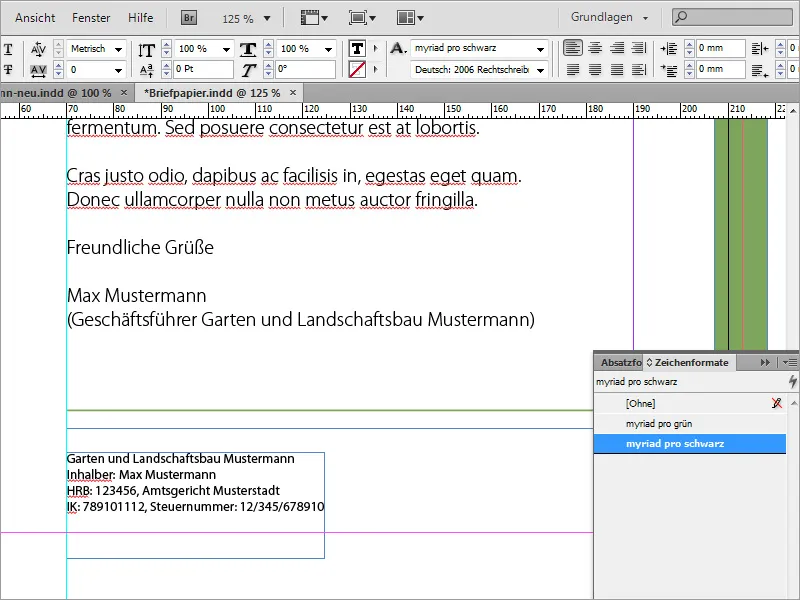Justify text with last line left

click(572, 69)
